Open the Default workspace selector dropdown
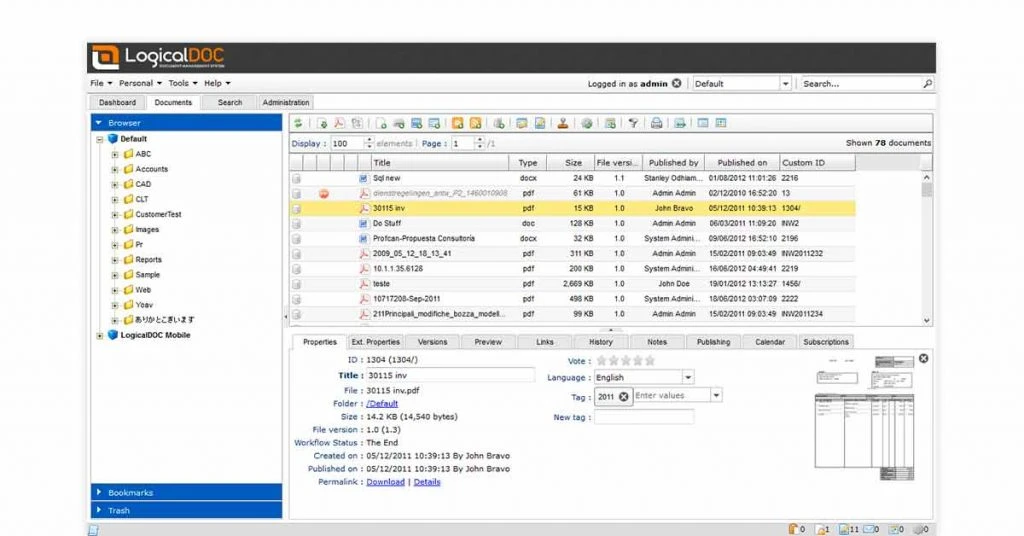Viewport: 1024px width, 536px height. click(786, 84)
